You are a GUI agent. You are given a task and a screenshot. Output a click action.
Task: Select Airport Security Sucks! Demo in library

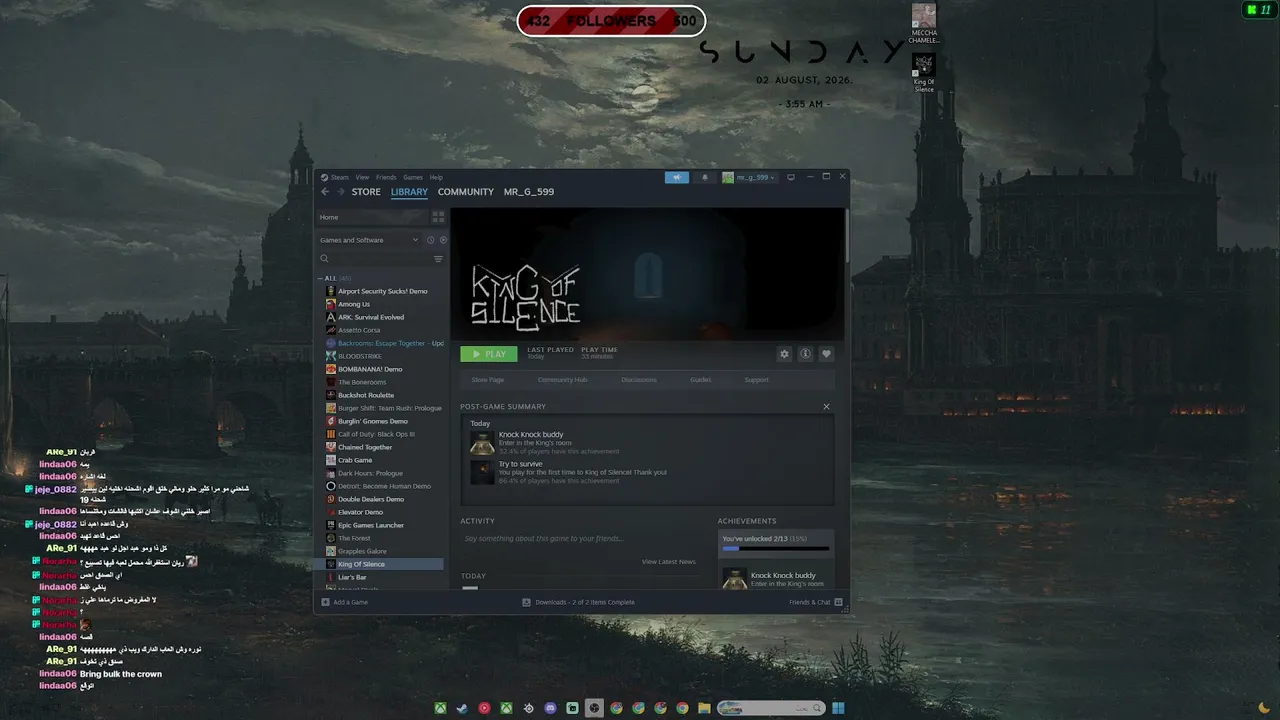(x=382, y=291)
